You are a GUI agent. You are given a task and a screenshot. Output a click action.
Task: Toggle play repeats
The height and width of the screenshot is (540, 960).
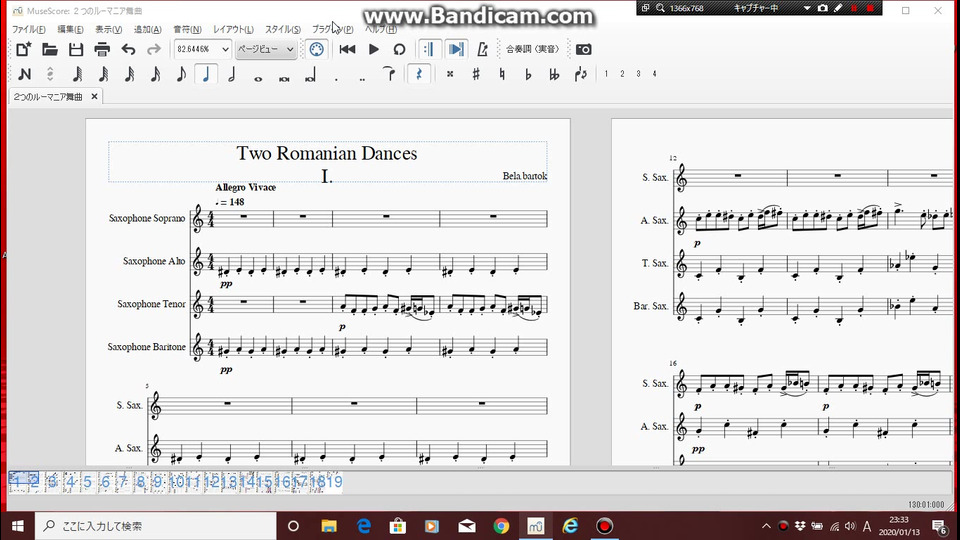coord(429,50)
